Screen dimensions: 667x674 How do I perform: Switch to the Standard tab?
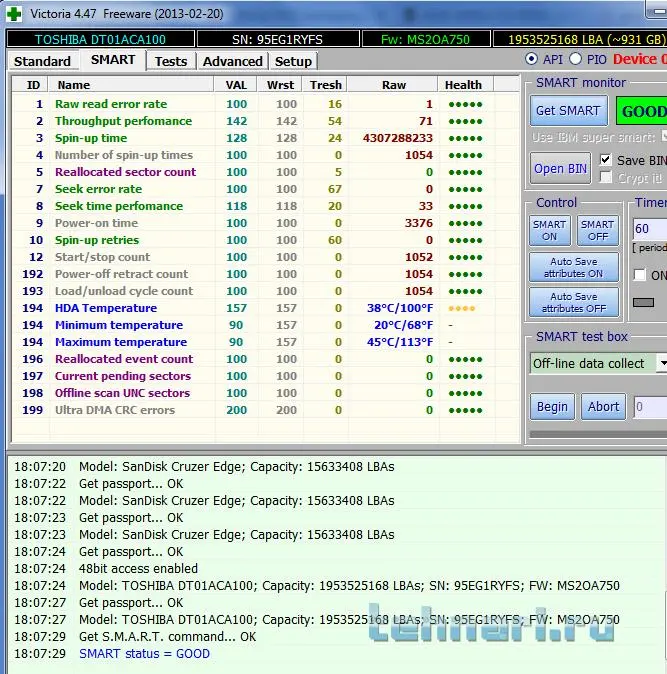click(42, 61)
